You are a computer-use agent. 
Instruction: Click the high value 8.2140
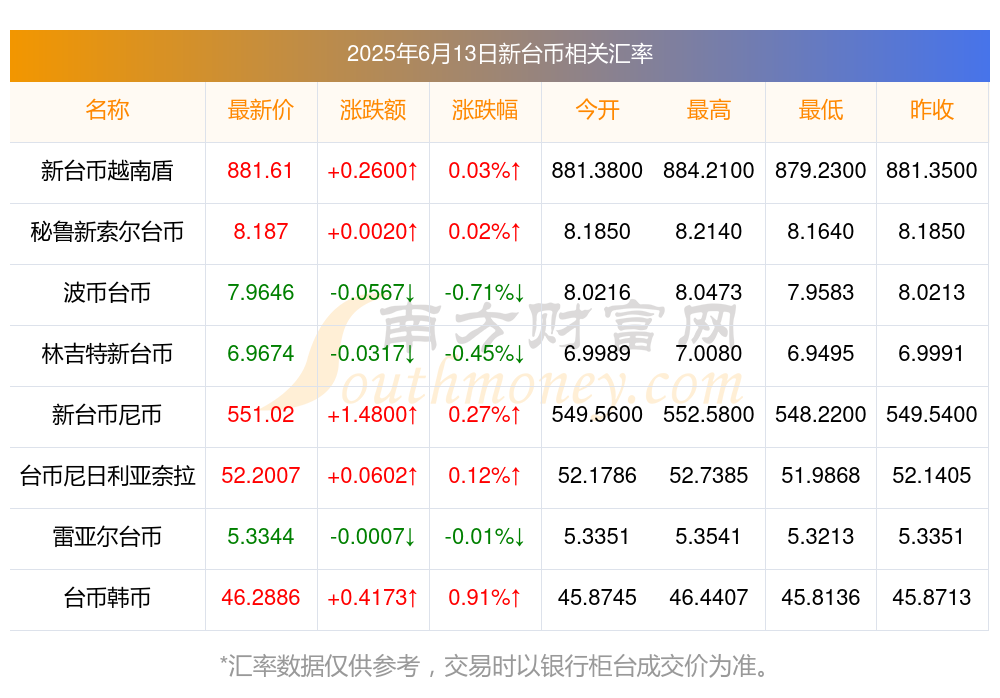pyautogui.click(x=709, y=231)
